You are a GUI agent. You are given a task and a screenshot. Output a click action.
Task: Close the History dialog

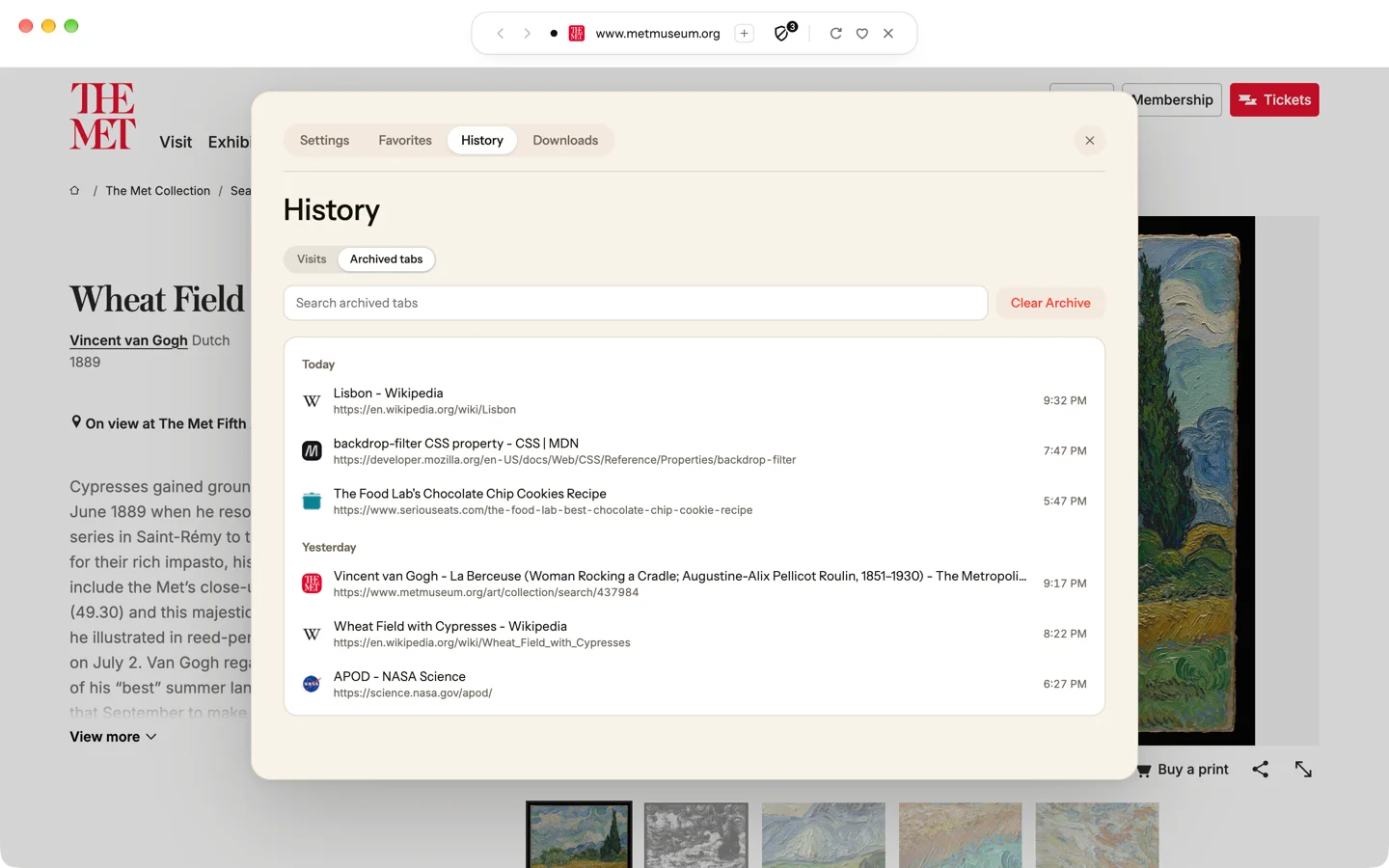coord(1090,141)
